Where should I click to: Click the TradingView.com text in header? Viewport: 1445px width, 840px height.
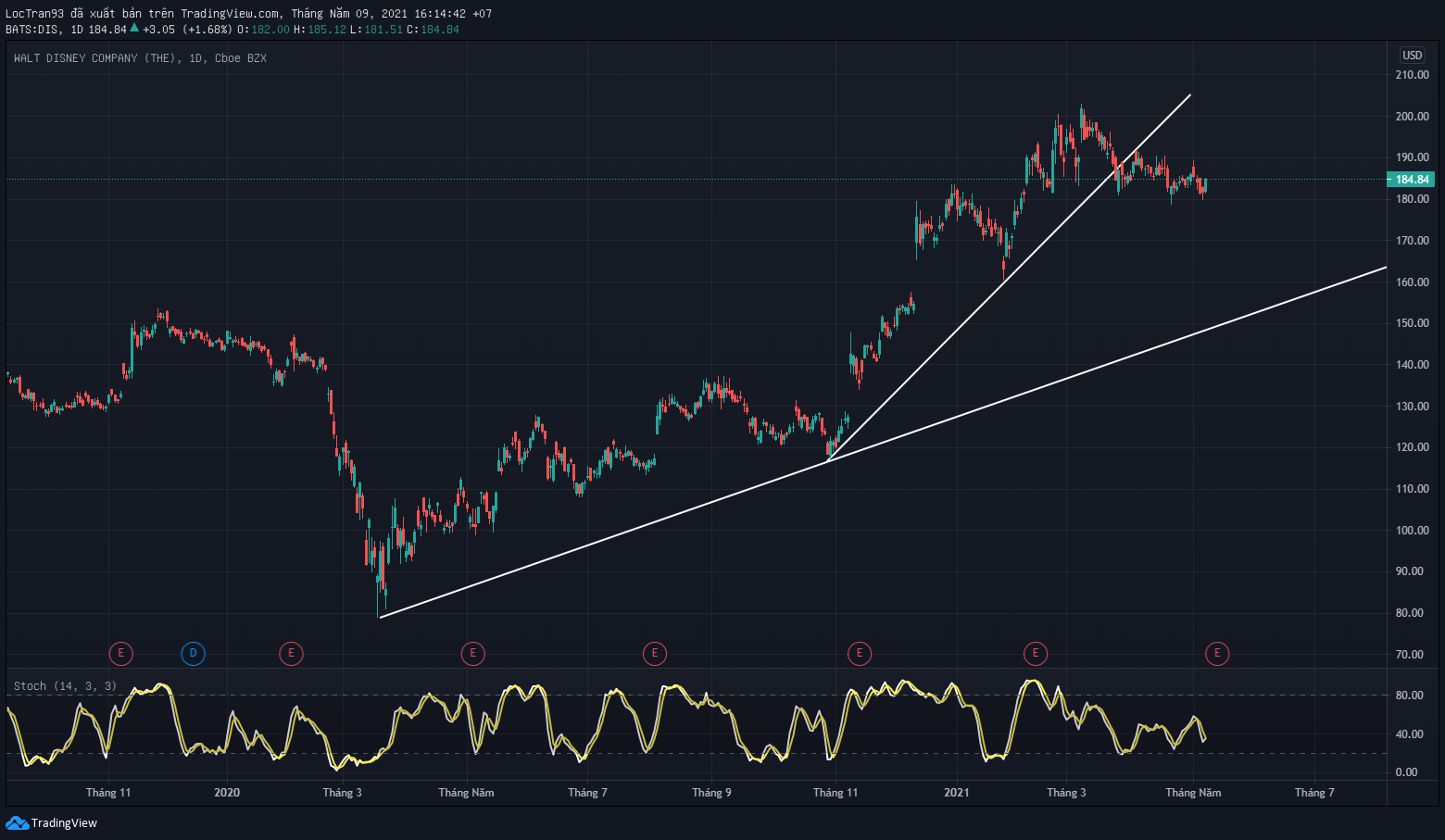(x=231, y=14)
